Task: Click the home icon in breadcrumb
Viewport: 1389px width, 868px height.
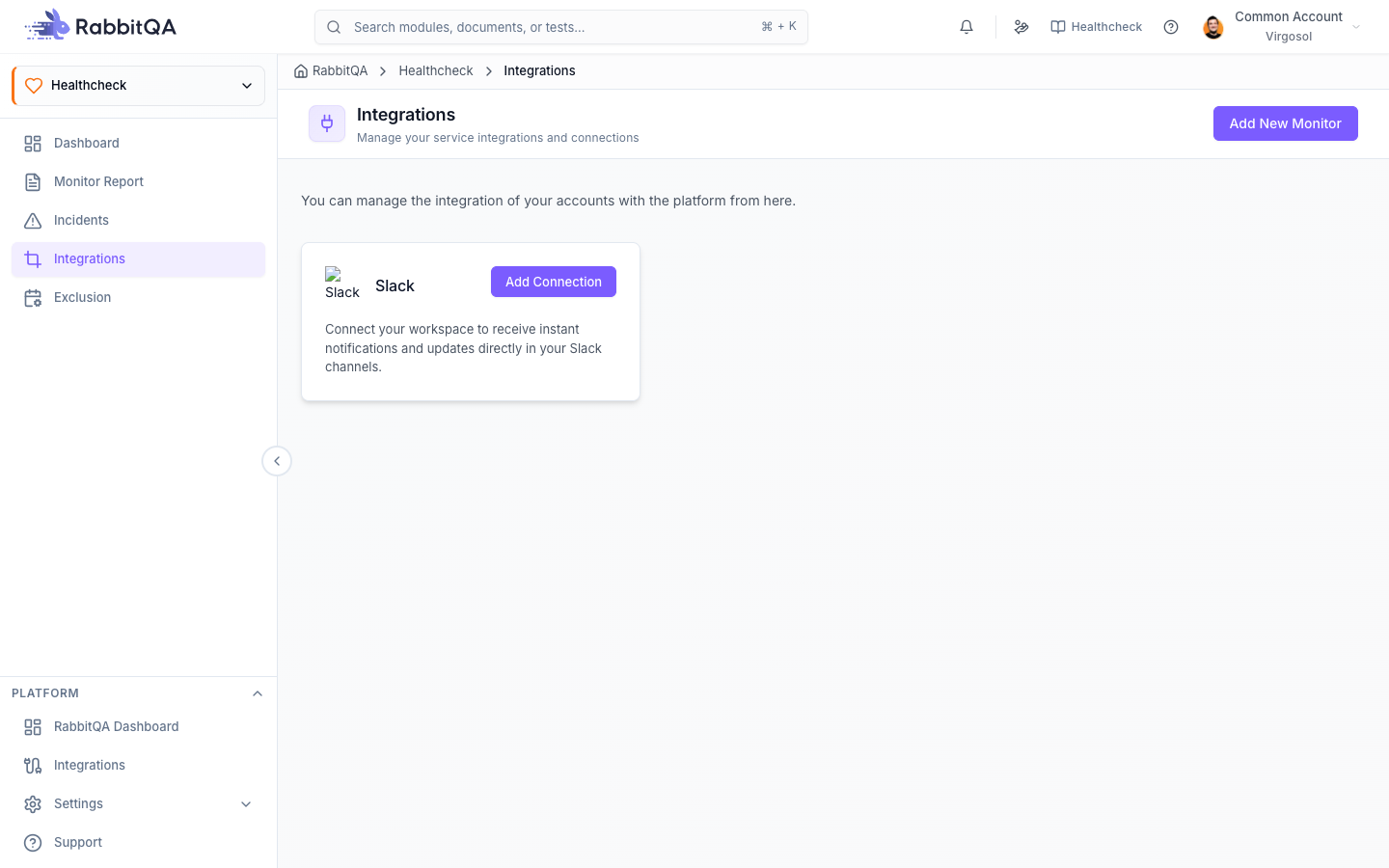Action: coord(301,70)
